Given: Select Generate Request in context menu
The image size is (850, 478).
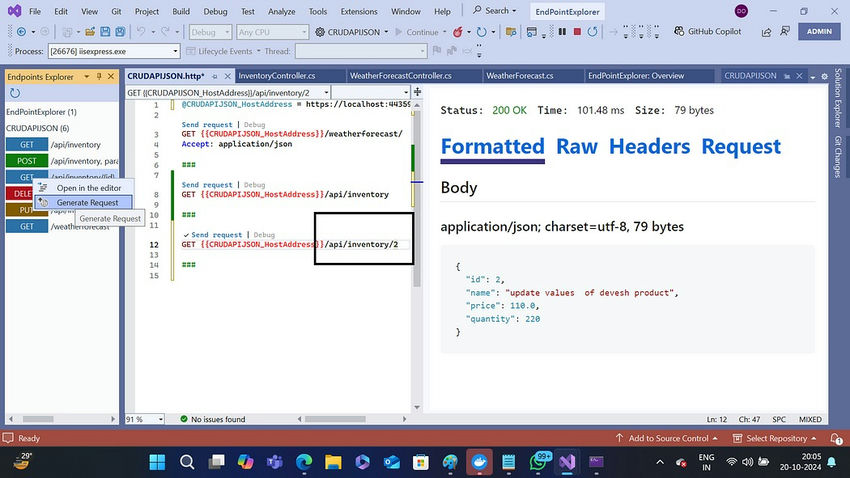Looking at the screenshot, I should point(87,202).
